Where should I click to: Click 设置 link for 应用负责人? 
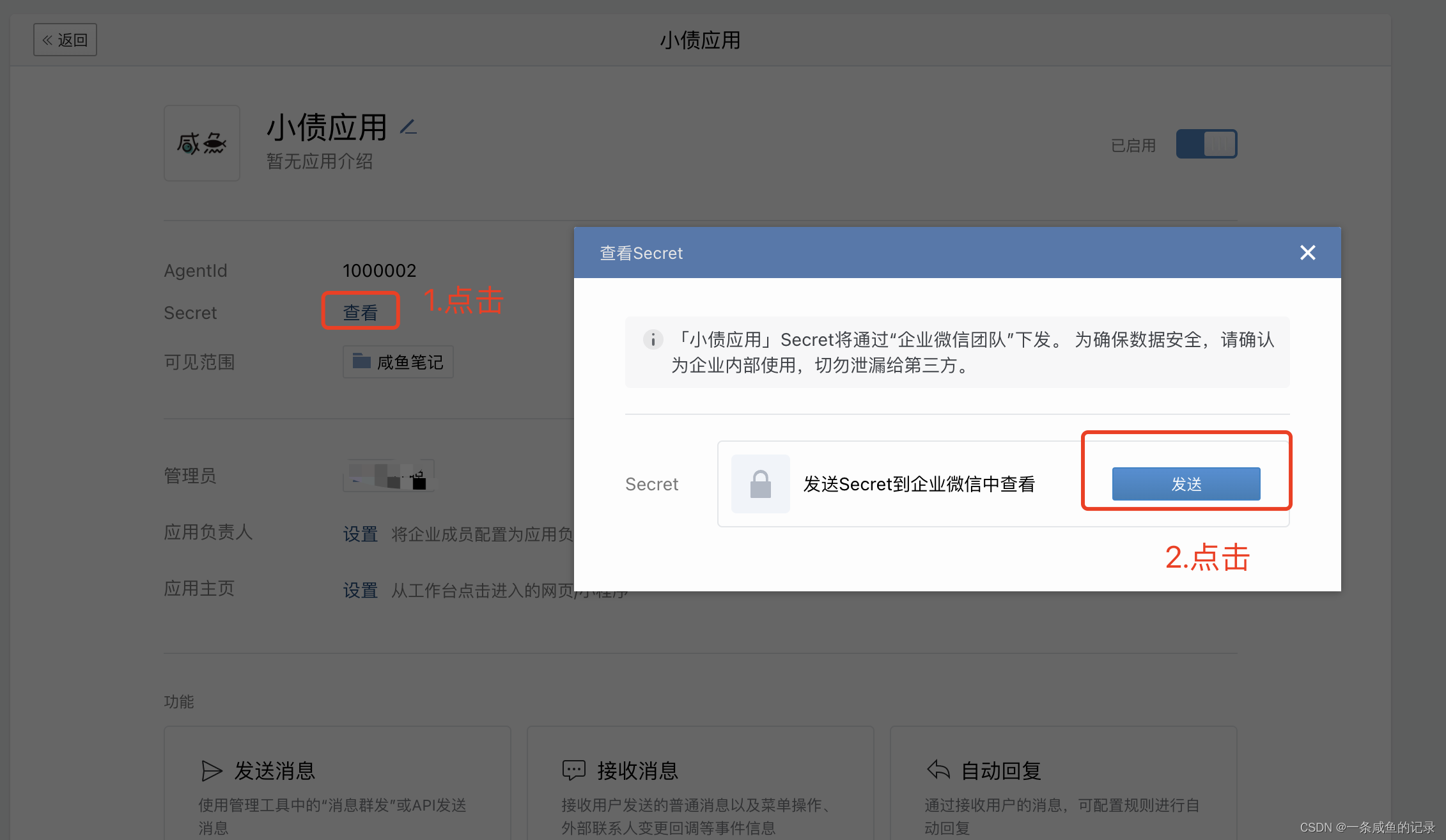[x=361, y=534]
